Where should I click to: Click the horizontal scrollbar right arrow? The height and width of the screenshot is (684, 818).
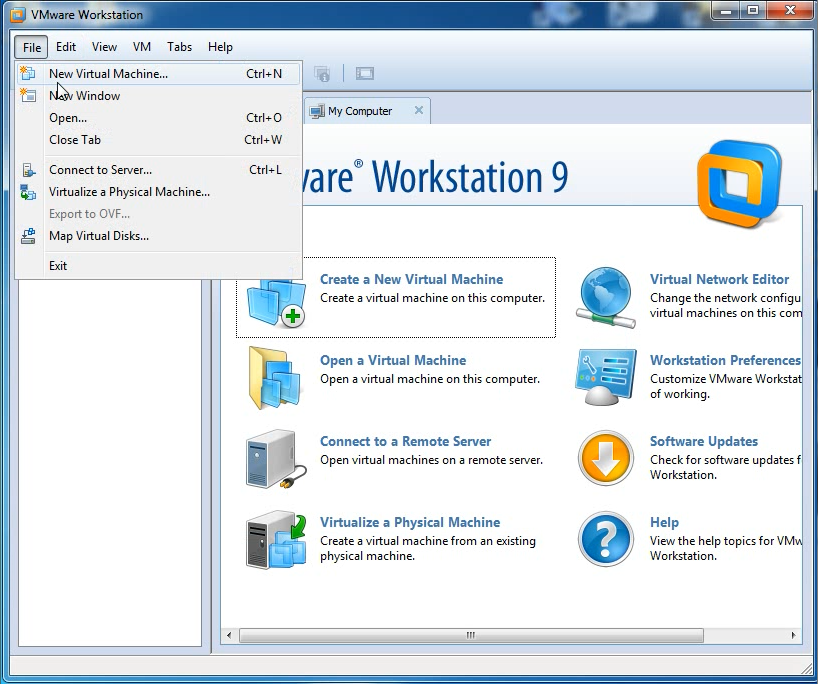pos(793,635)
